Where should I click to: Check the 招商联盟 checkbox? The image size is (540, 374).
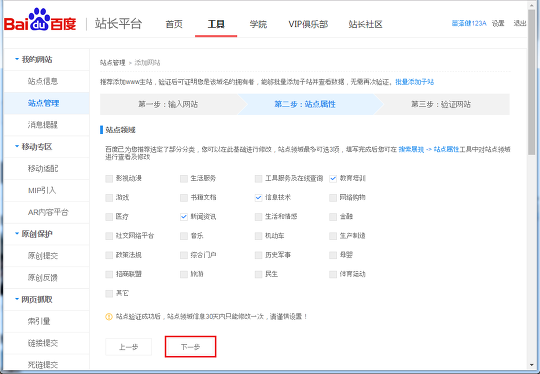pos(109,274)
